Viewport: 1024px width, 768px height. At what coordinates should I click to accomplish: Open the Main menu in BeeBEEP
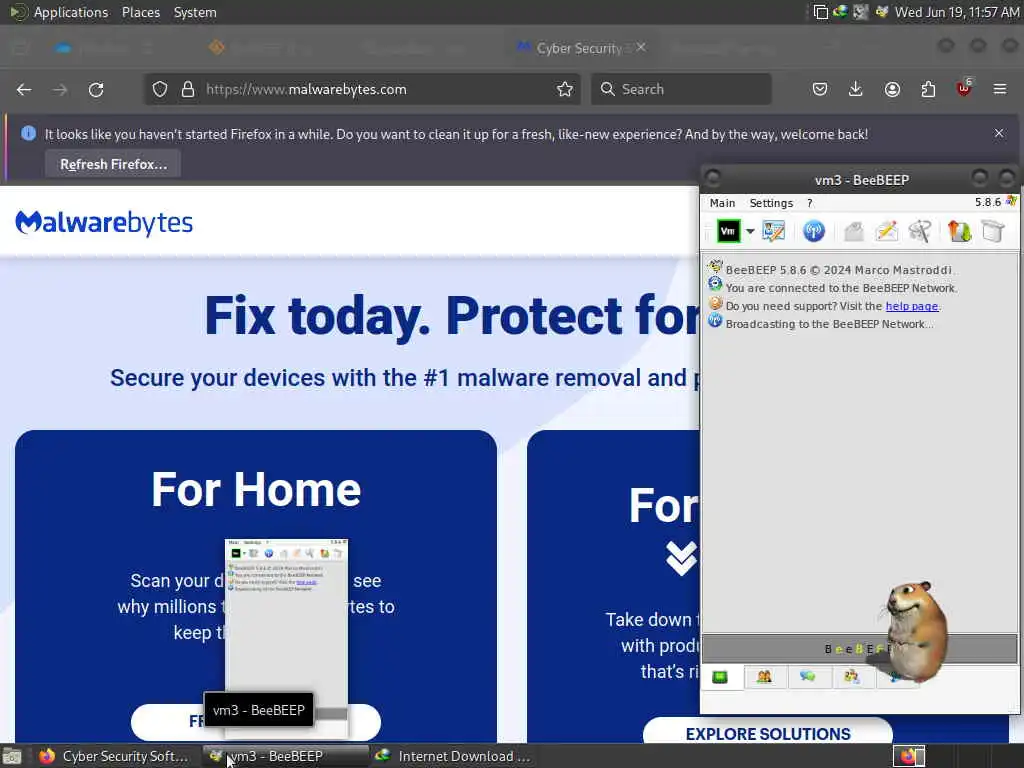[x=722, y=203]
